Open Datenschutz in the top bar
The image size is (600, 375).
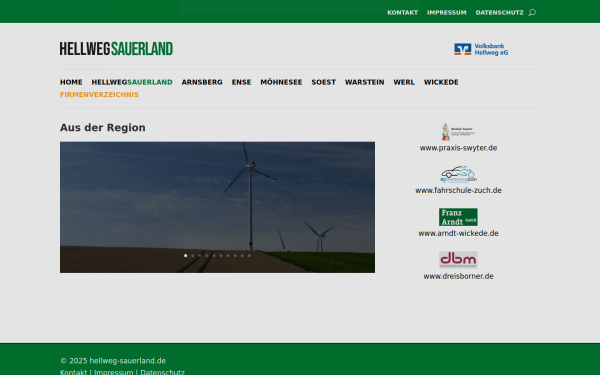tap(499, 13)
